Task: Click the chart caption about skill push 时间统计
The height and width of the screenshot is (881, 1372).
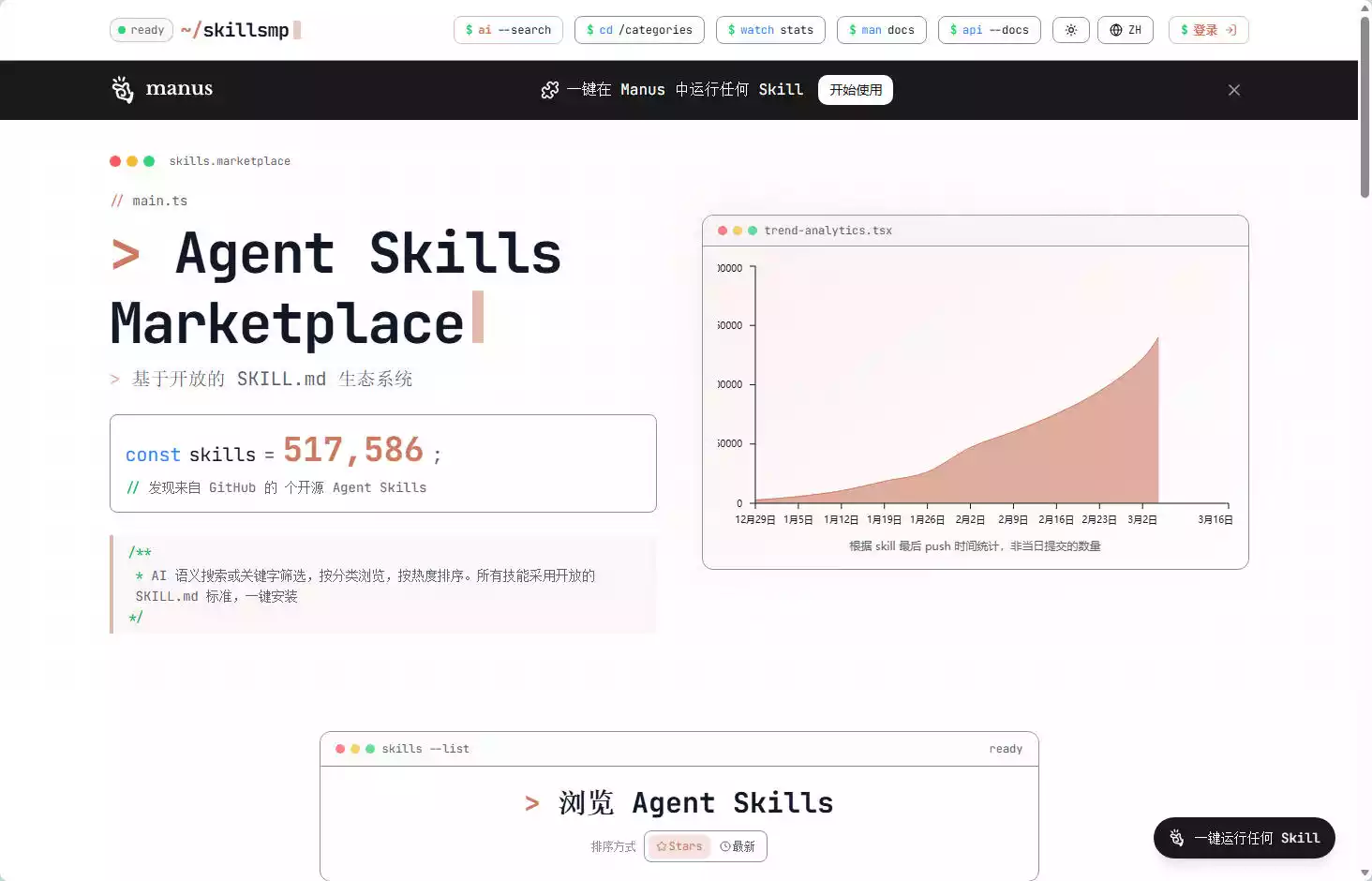Action: pyautogui.click(x=975, y=546)
